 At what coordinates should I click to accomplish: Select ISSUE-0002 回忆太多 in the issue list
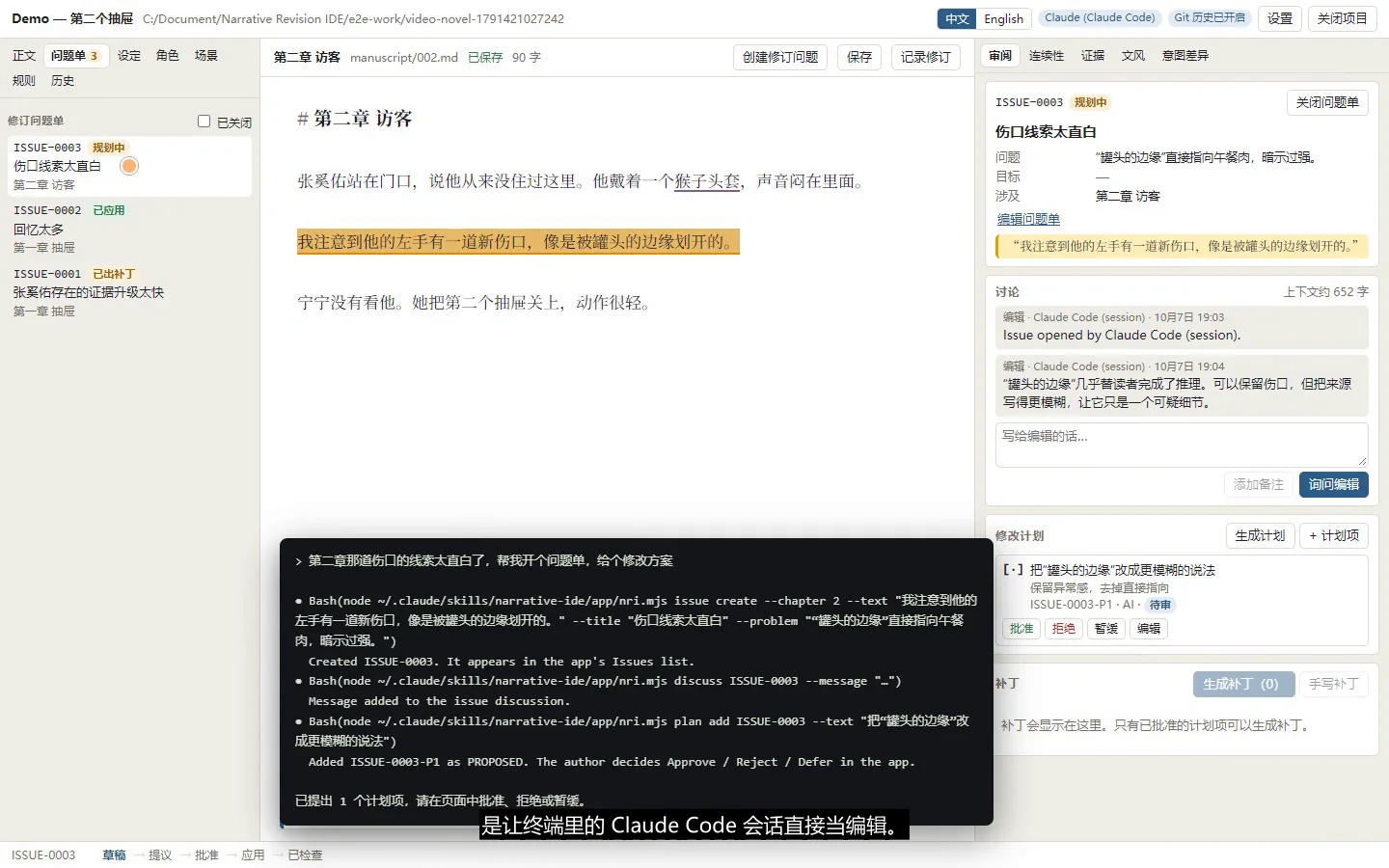tap(129, 229)
